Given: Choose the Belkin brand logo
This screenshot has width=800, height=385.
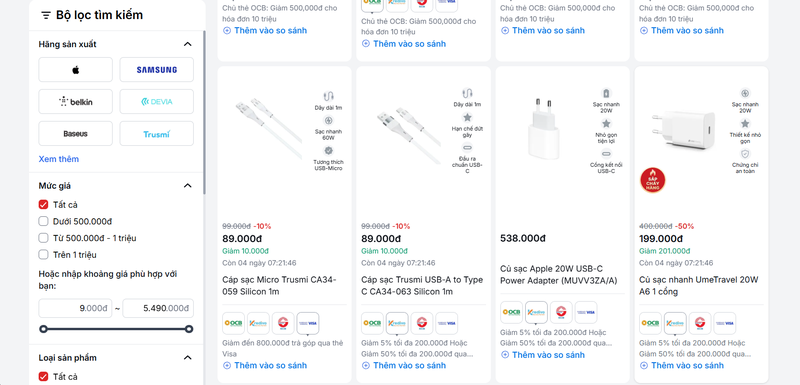Looking at the screenshot, I should tap(76, 101).
